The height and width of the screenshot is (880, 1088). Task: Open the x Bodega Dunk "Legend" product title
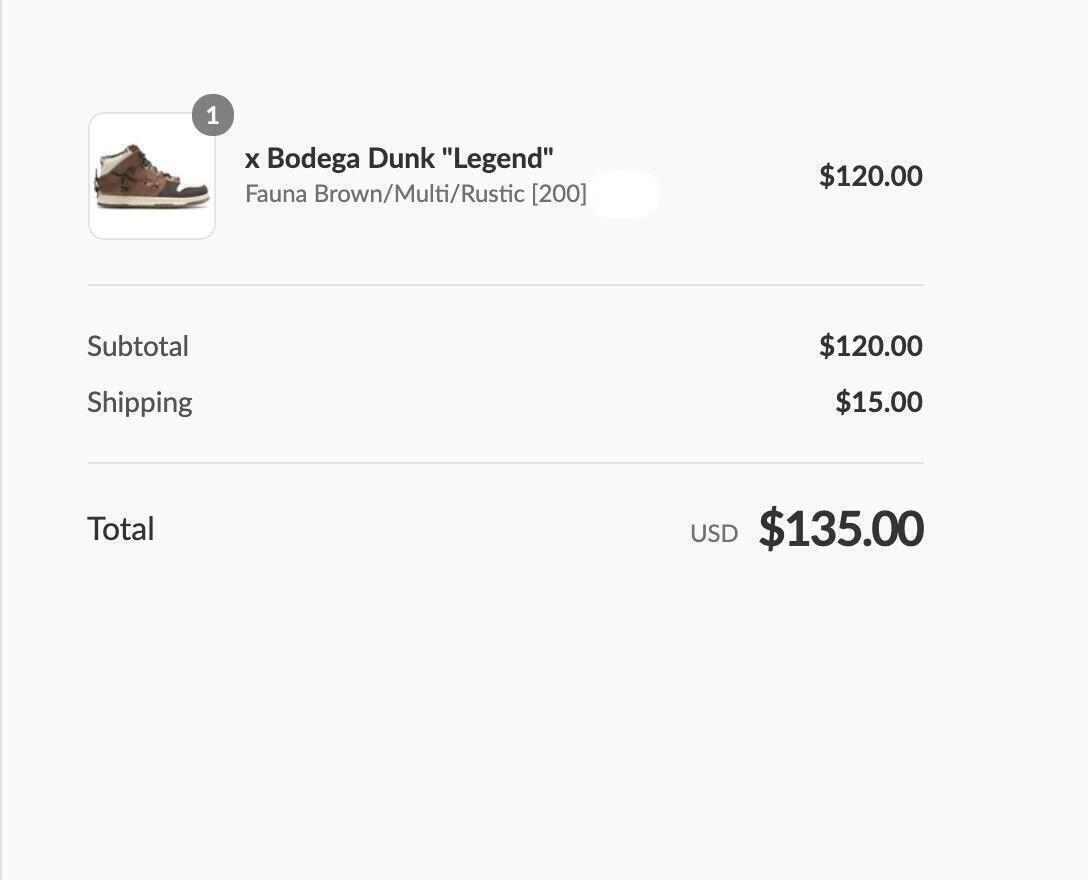click(399, 158)
